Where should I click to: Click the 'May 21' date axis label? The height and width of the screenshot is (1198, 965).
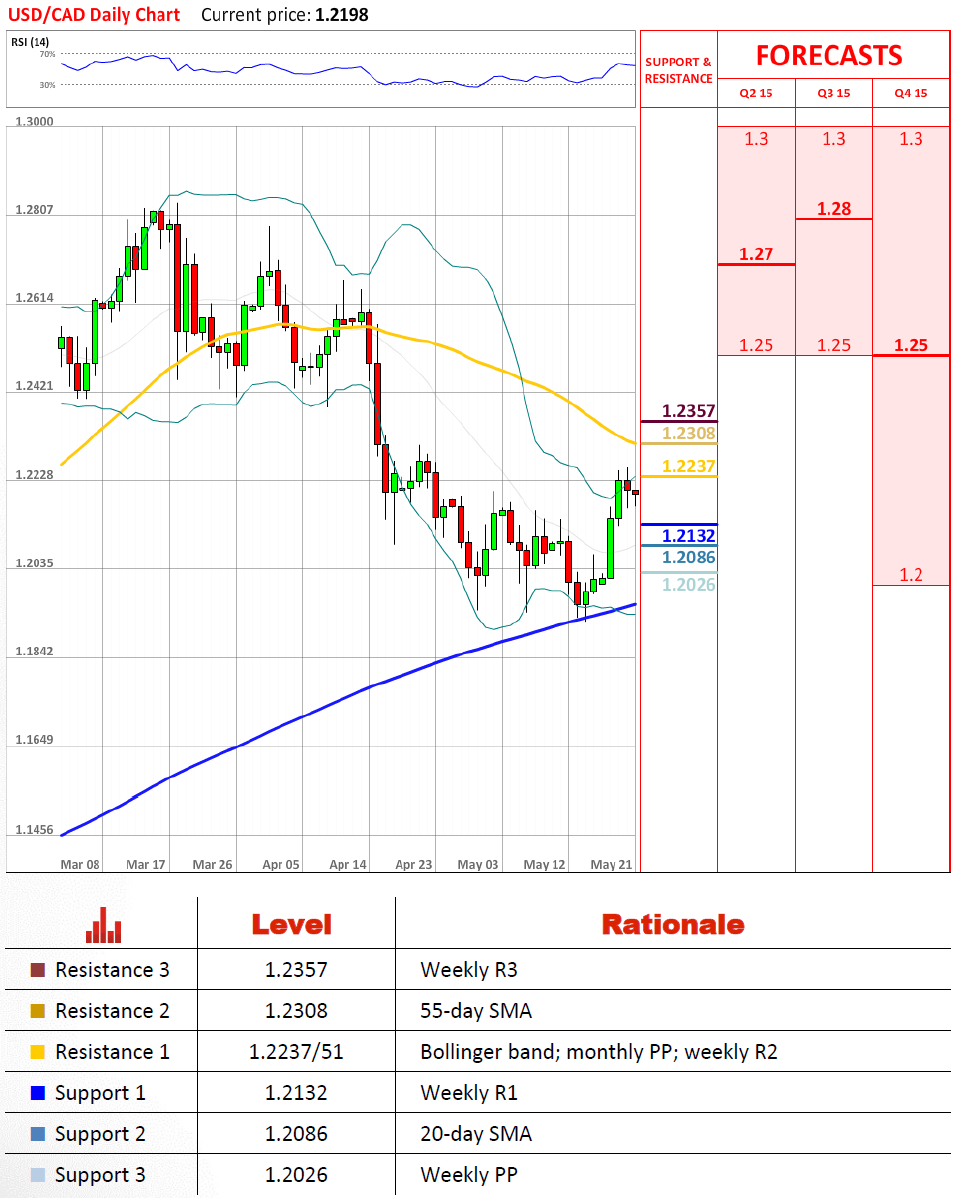tap(611, 864)
